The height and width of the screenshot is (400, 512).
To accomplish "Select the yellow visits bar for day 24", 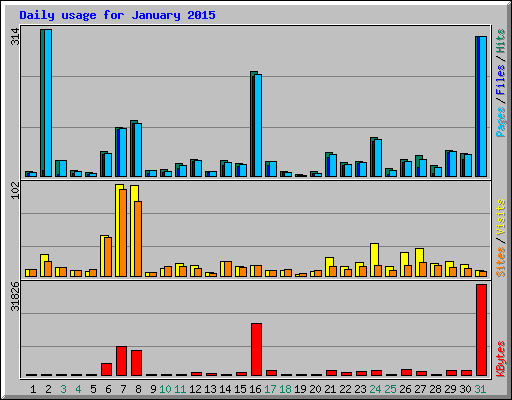I will [x=372, y=260].
